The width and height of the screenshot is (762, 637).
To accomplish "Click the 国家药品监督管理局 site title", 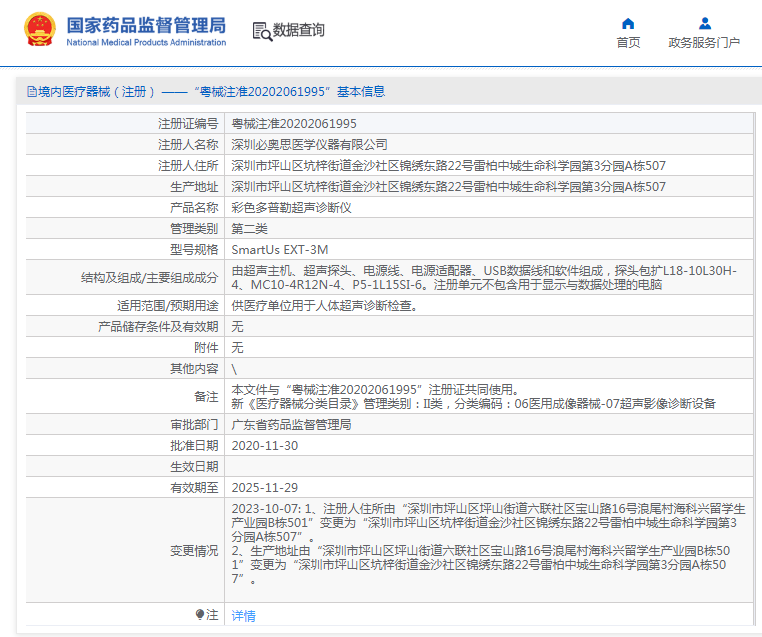I will 146,25.
